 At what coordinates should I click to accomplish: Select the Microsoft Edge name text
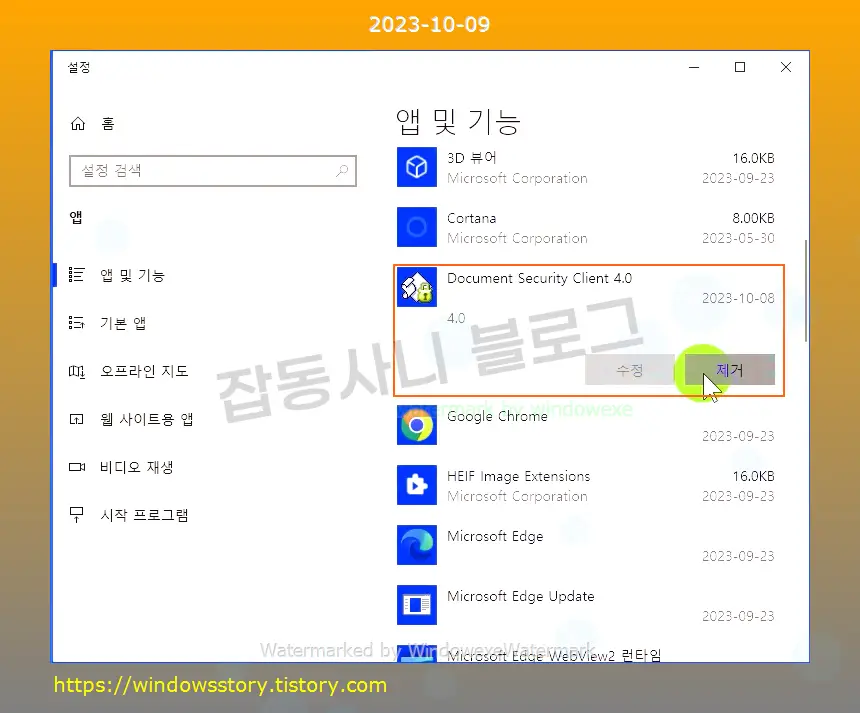click(x=495, y=536)
